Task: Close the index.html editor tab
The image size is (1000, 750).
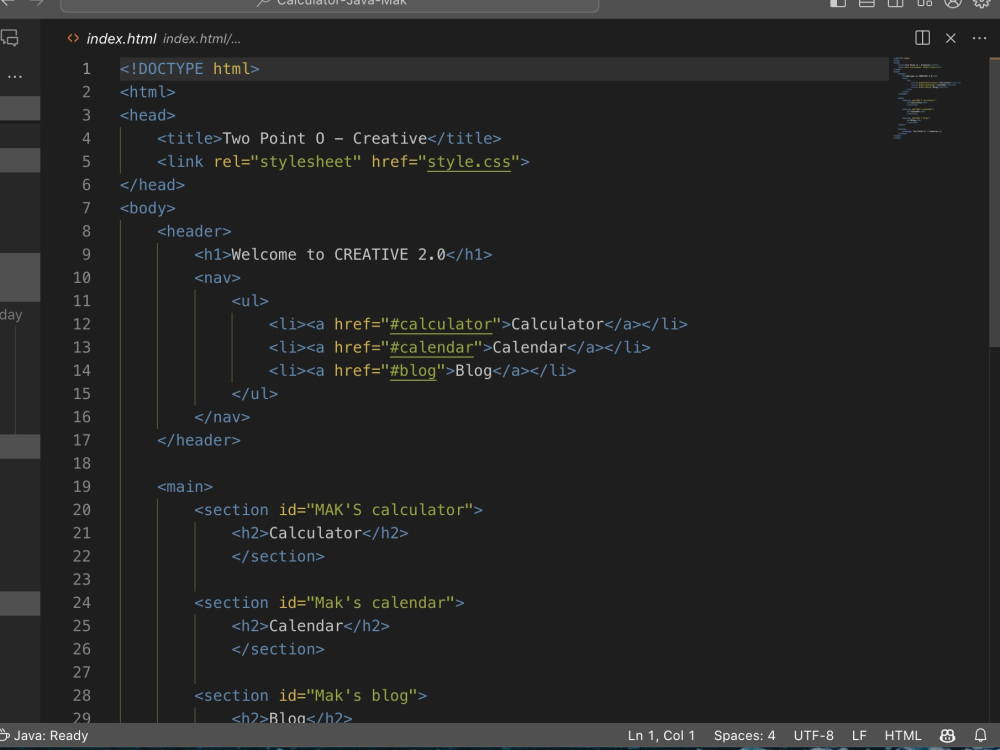Action: (x=951, y=38)
